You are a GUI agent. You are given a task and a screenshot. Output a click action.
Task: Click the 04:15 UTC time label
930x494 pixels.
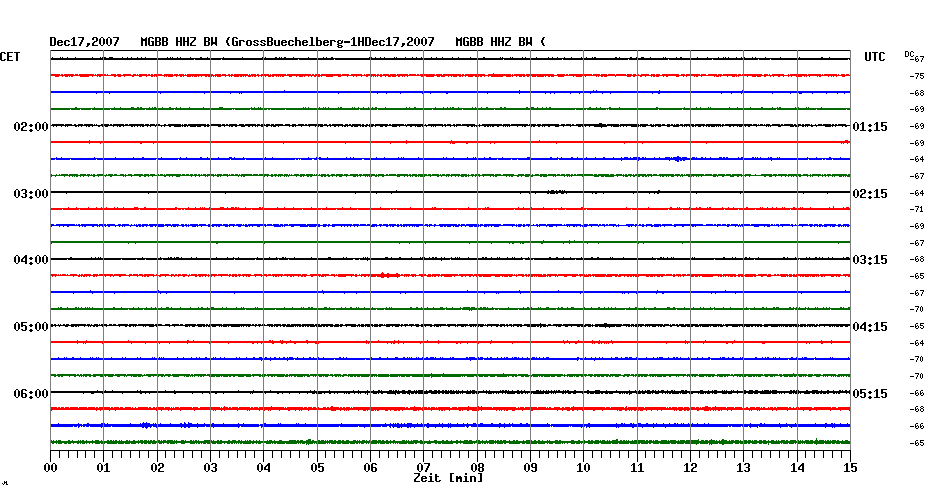pyautogui.click(x=870, y=327)
